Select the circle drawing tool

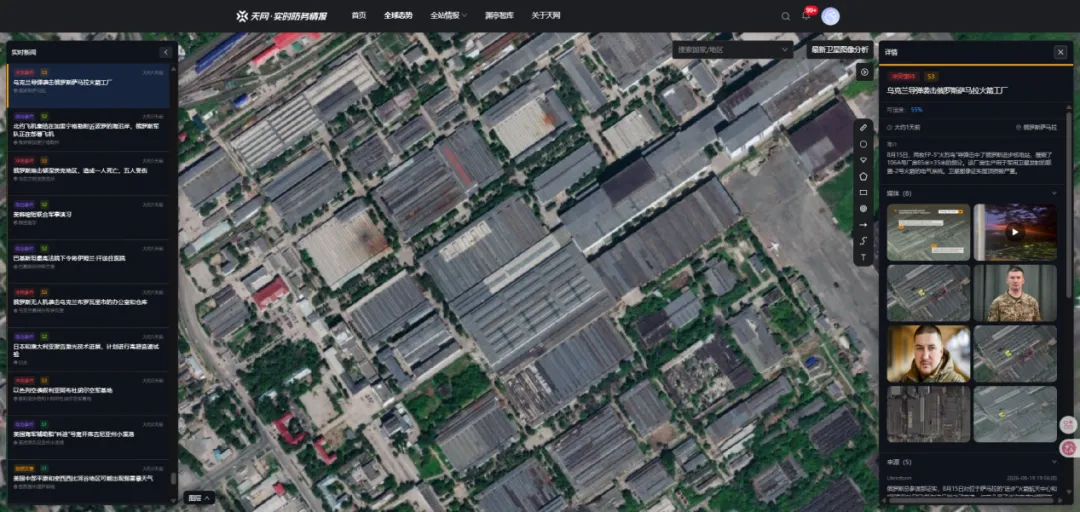[864, 144]
